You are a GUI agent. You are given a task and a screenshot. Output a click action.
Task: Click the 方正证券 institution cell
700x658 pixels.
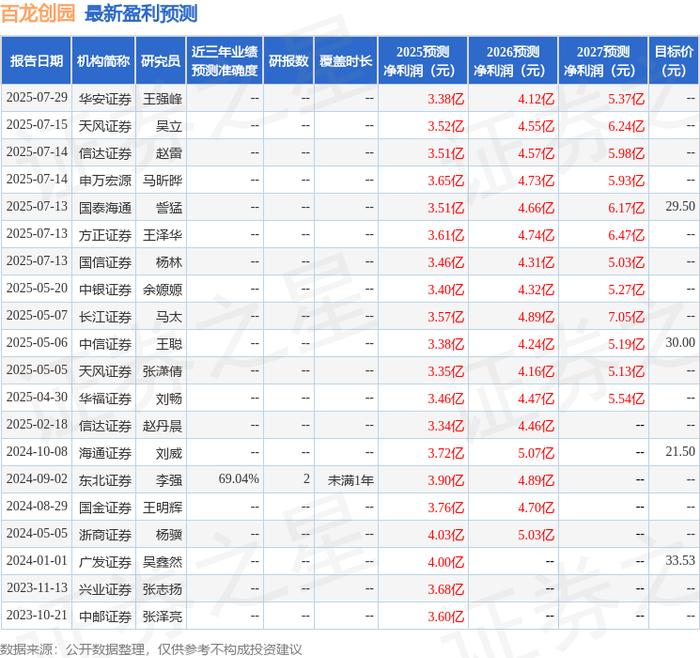pyautogui.click(x=105, y=235)
